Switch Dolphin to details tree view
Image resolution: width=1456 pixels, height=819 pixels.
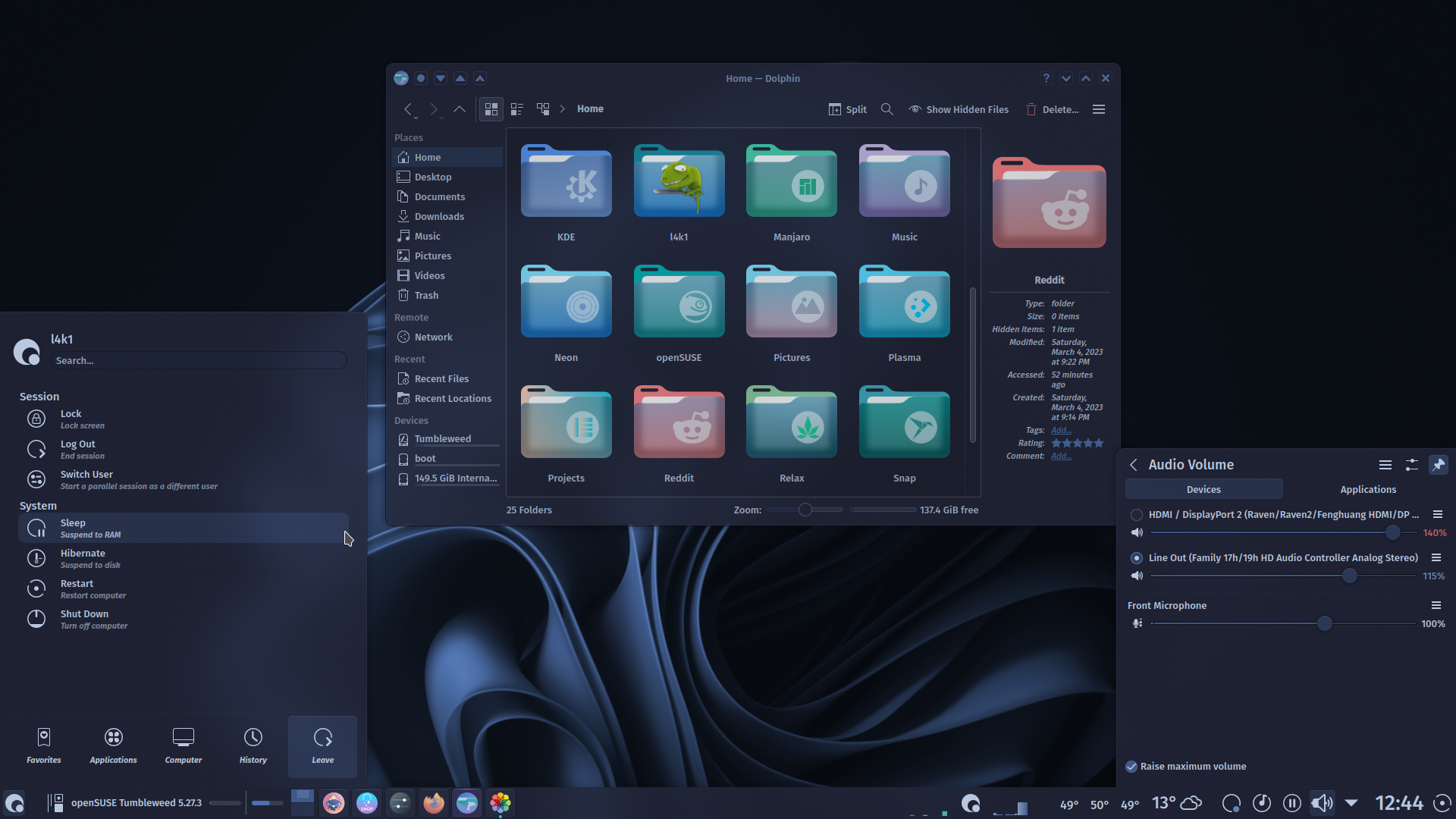tap(543, 109)
